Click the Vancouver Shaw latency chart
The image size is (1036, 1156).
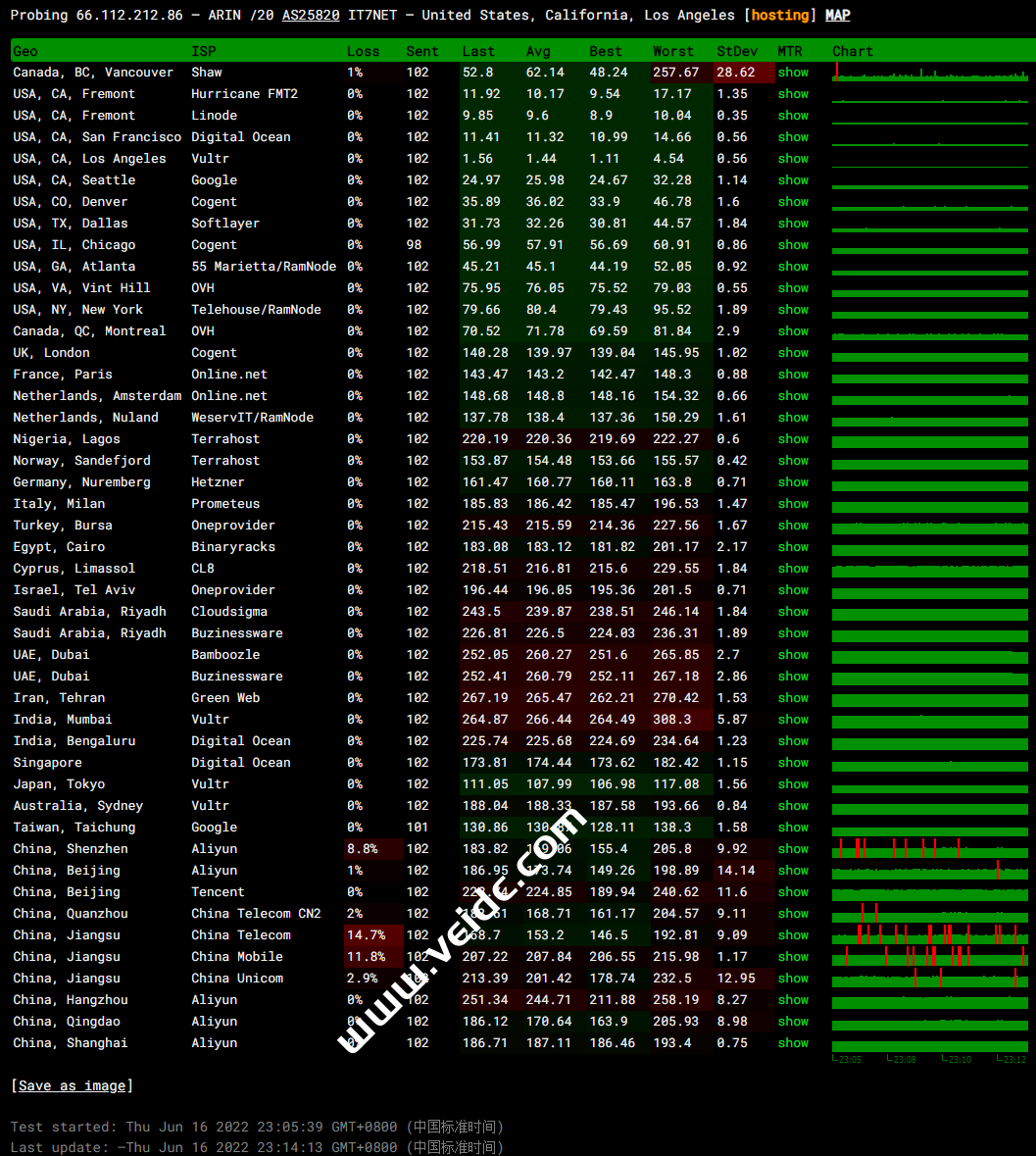click(x=929, y=73)
